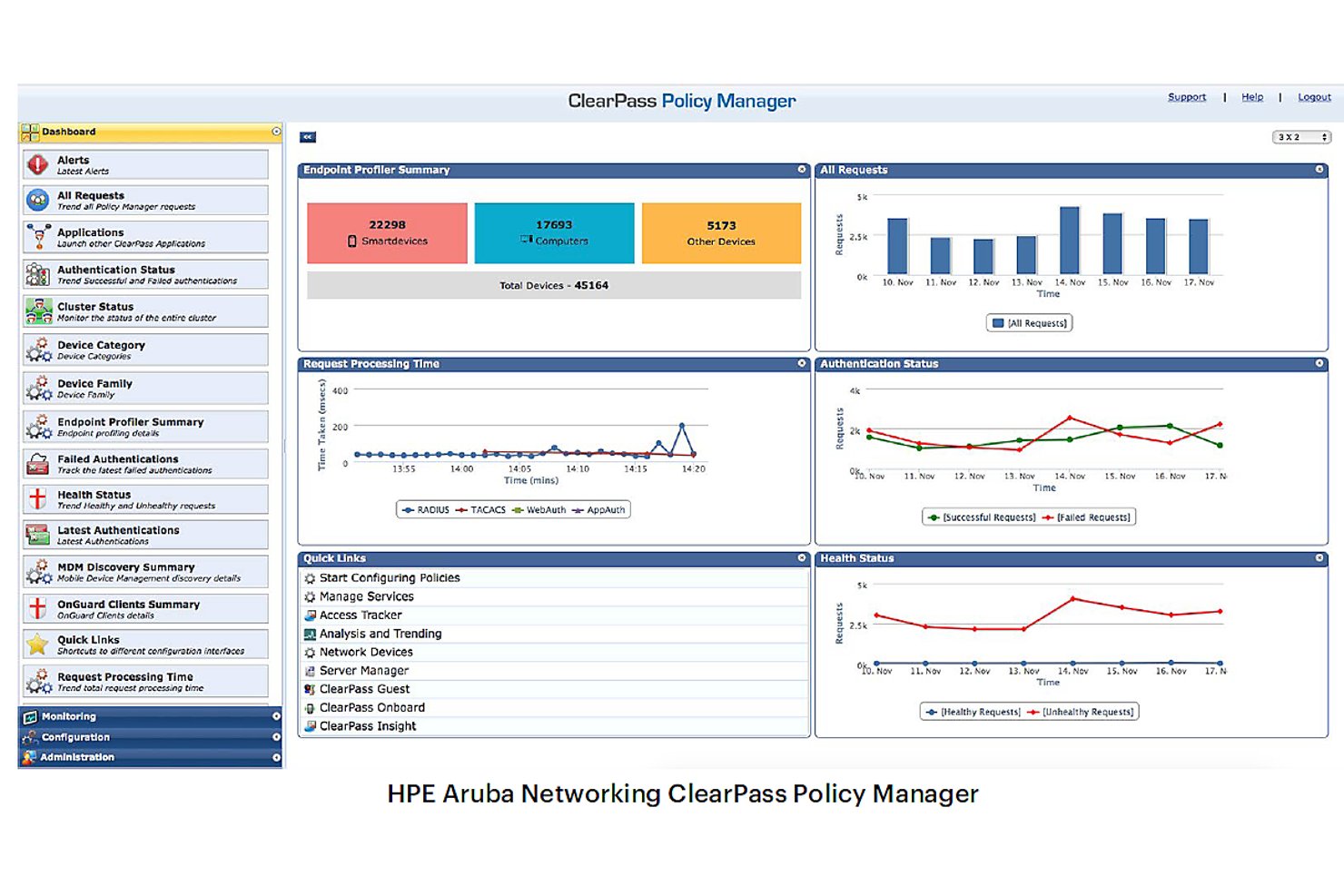Click the Analysis and Trending icon
This screenshot has height=896, width=1344.
coord(310,634)
